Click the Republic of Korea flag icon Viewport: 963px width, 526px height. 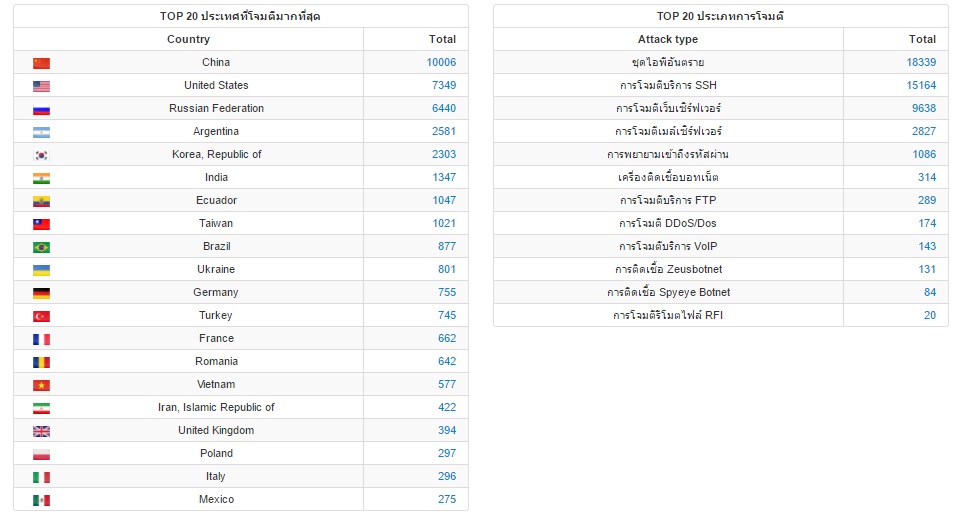pyautogui.click(x=41, y=155)
